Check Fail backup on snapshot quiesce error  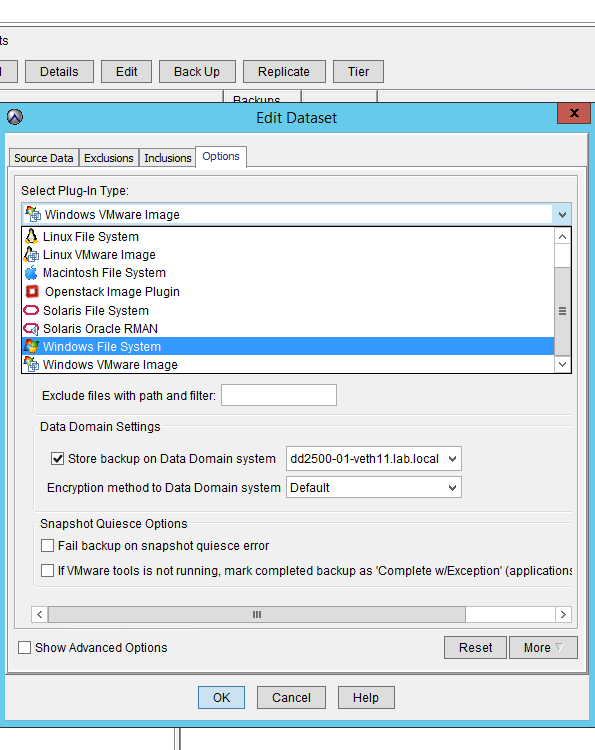(x=47, y=546)
